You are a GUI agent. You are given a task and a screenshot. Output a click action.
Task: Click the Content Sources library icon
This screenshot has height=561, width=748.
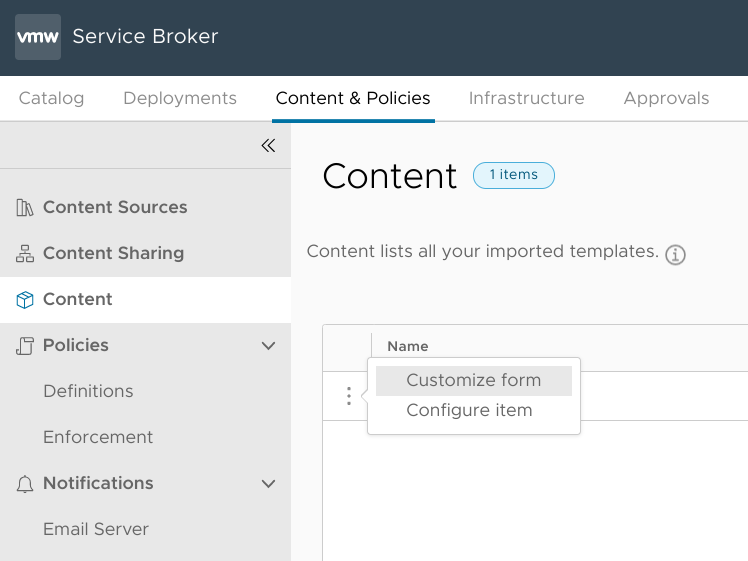coord(25,208)
